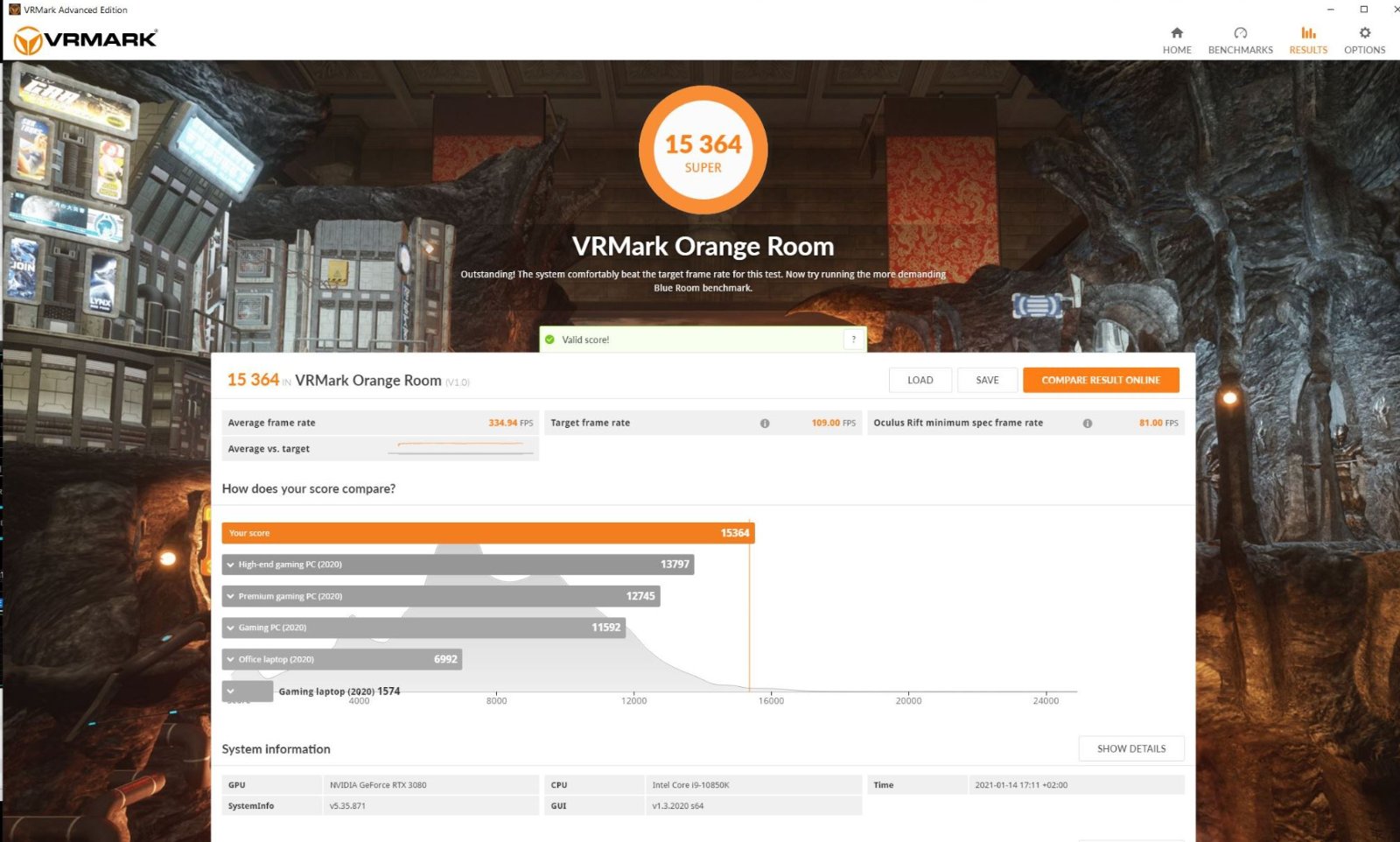Minimize the VRMark window
1400x842 pixels.
tap(1331, 10)
